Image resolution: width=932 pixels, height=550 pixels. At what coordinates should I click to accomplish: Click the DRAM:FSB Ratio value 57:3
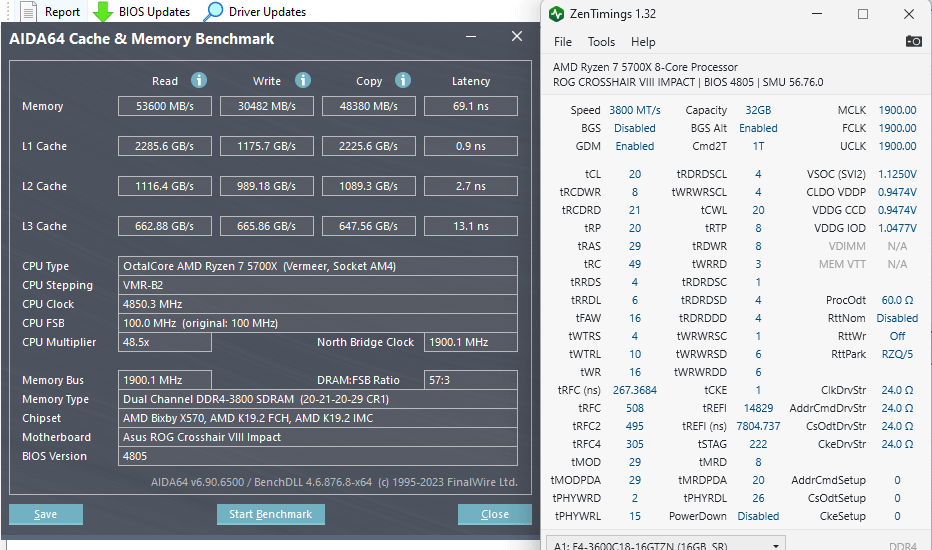471,380
